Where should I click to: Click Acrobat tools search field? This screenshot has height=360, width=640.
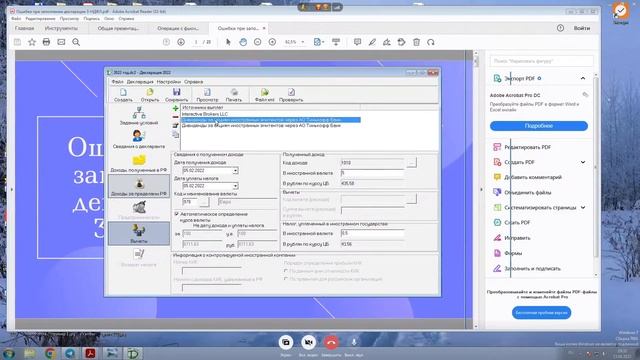point(541,61)
